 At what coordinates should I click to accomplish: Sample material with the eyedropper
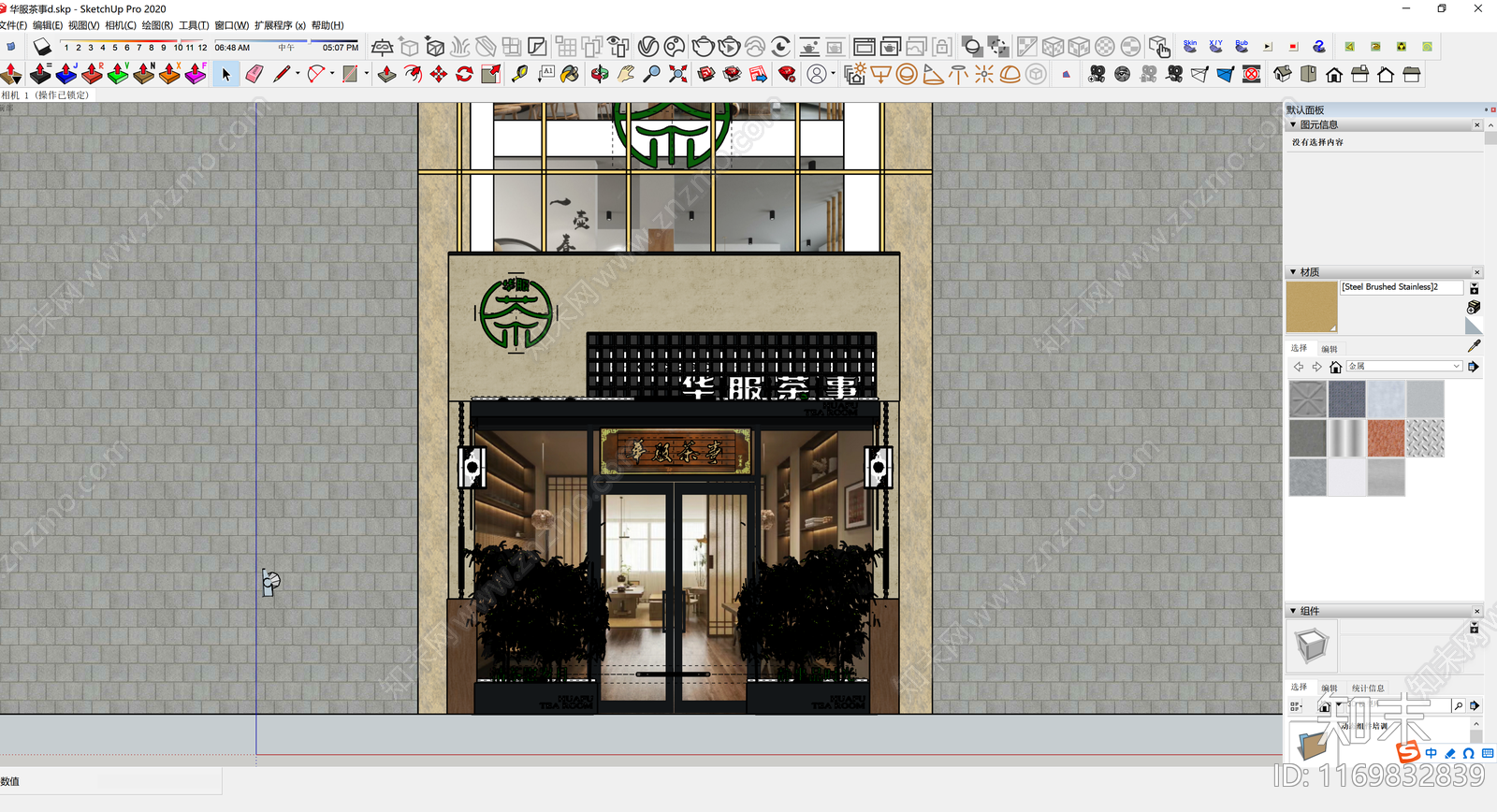pos(1475,346)
